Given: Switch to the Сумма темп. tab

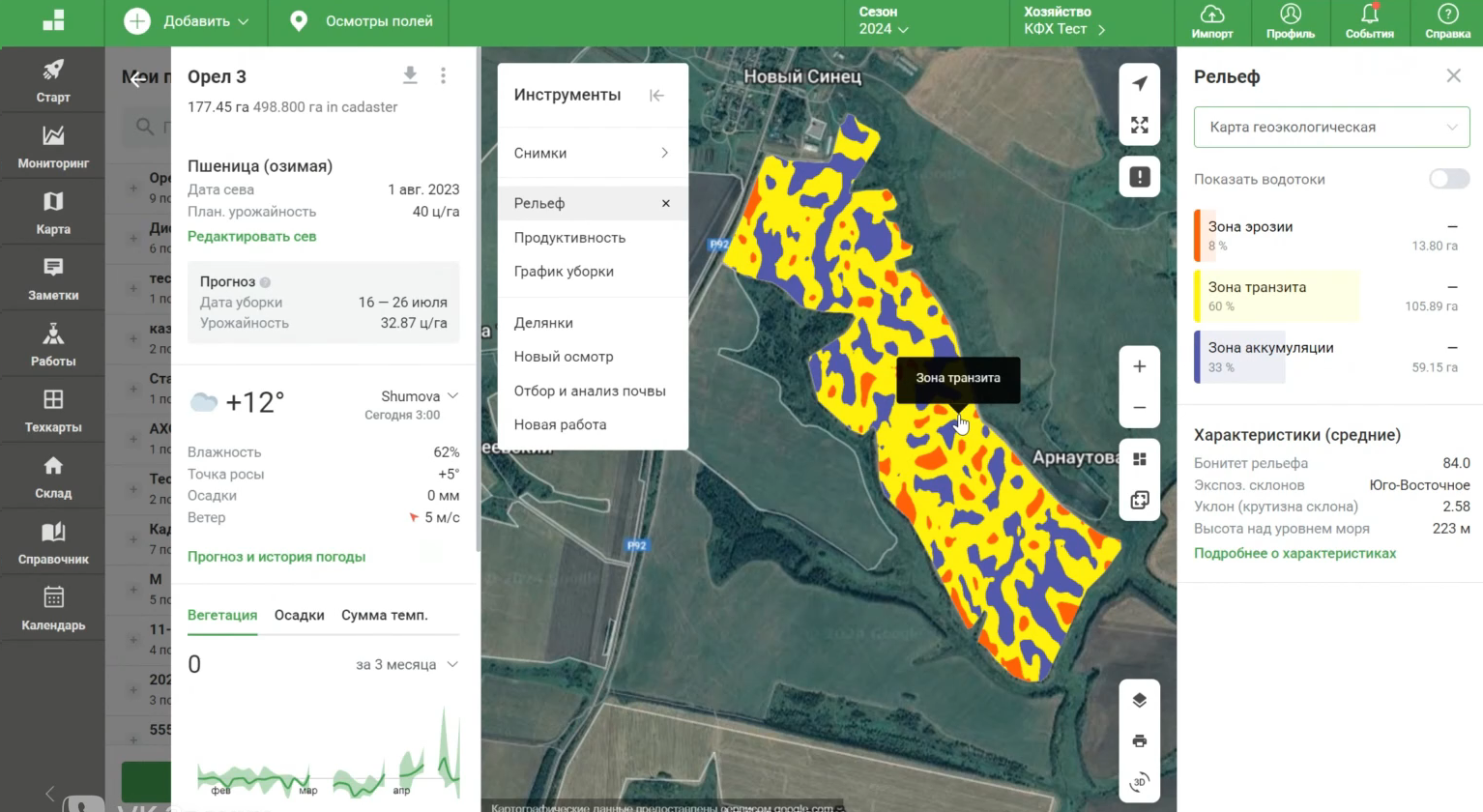Looking at the screenshot, I should (384, 615).
